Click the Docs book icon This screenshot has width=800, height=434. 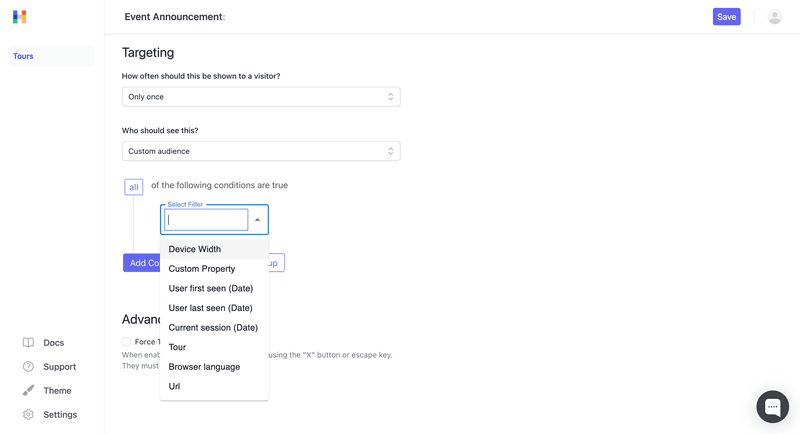point(28,343)
